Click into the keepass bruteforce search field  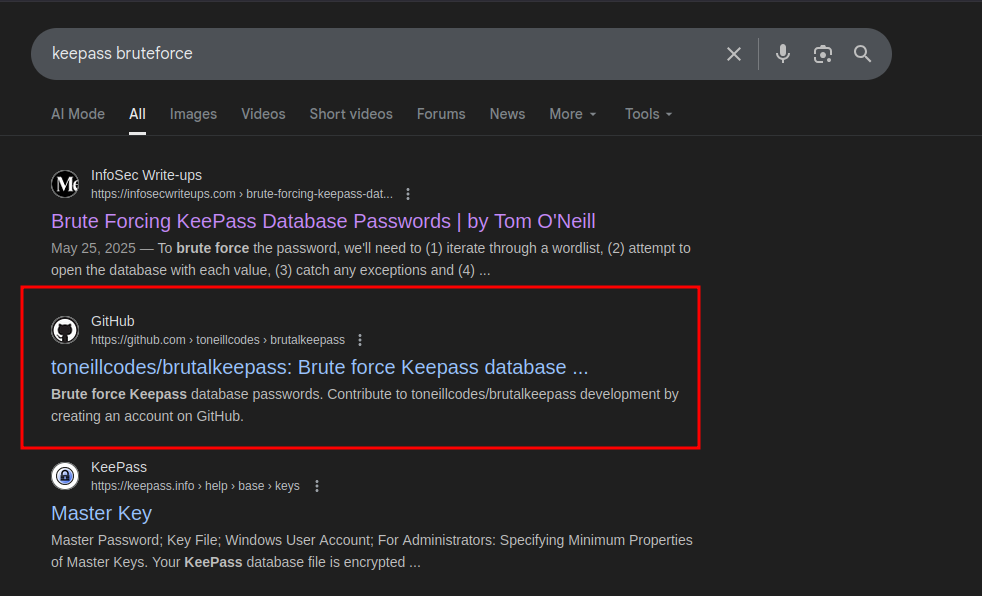[380, 54]
